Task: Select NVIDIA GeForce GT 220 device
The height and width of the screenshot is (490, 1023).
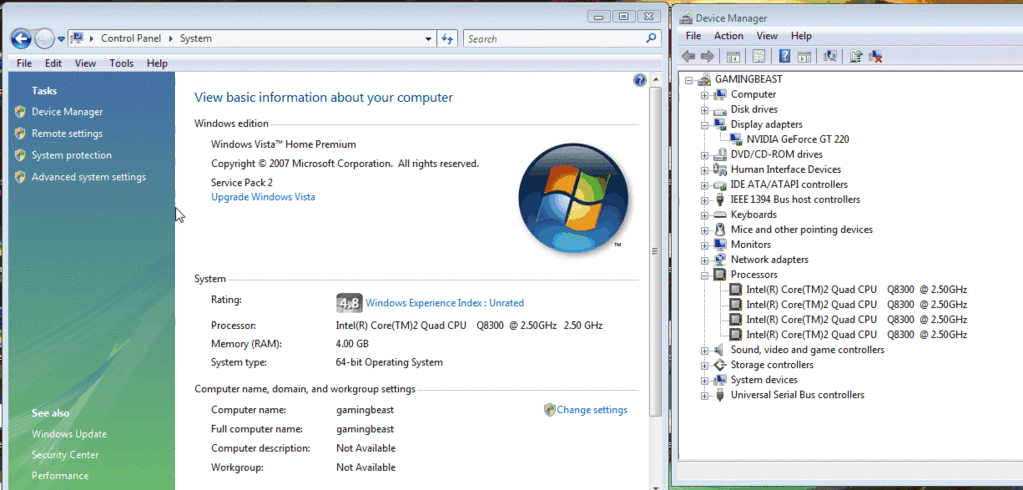Action: 798,139
